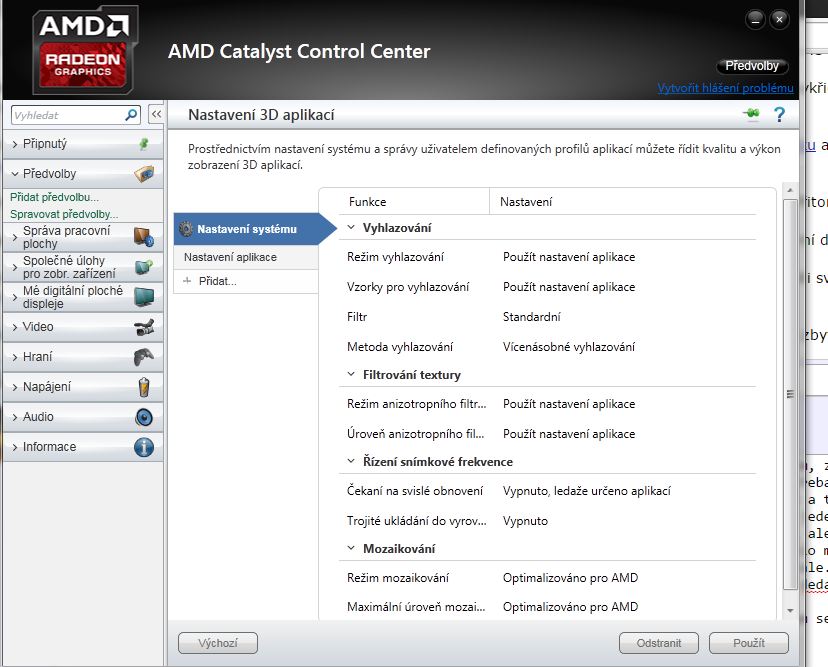Click the settings list scroll-up arrow
The image size is (828, 667).
coord(790,190)
